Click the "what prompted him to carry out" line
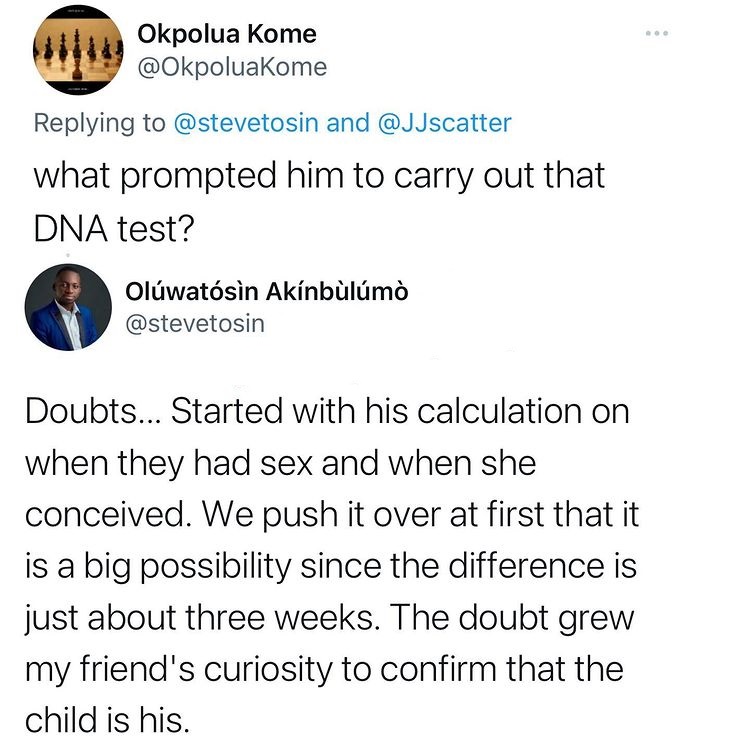This screenshot has height=750, width=750. [x=320, y=175]
